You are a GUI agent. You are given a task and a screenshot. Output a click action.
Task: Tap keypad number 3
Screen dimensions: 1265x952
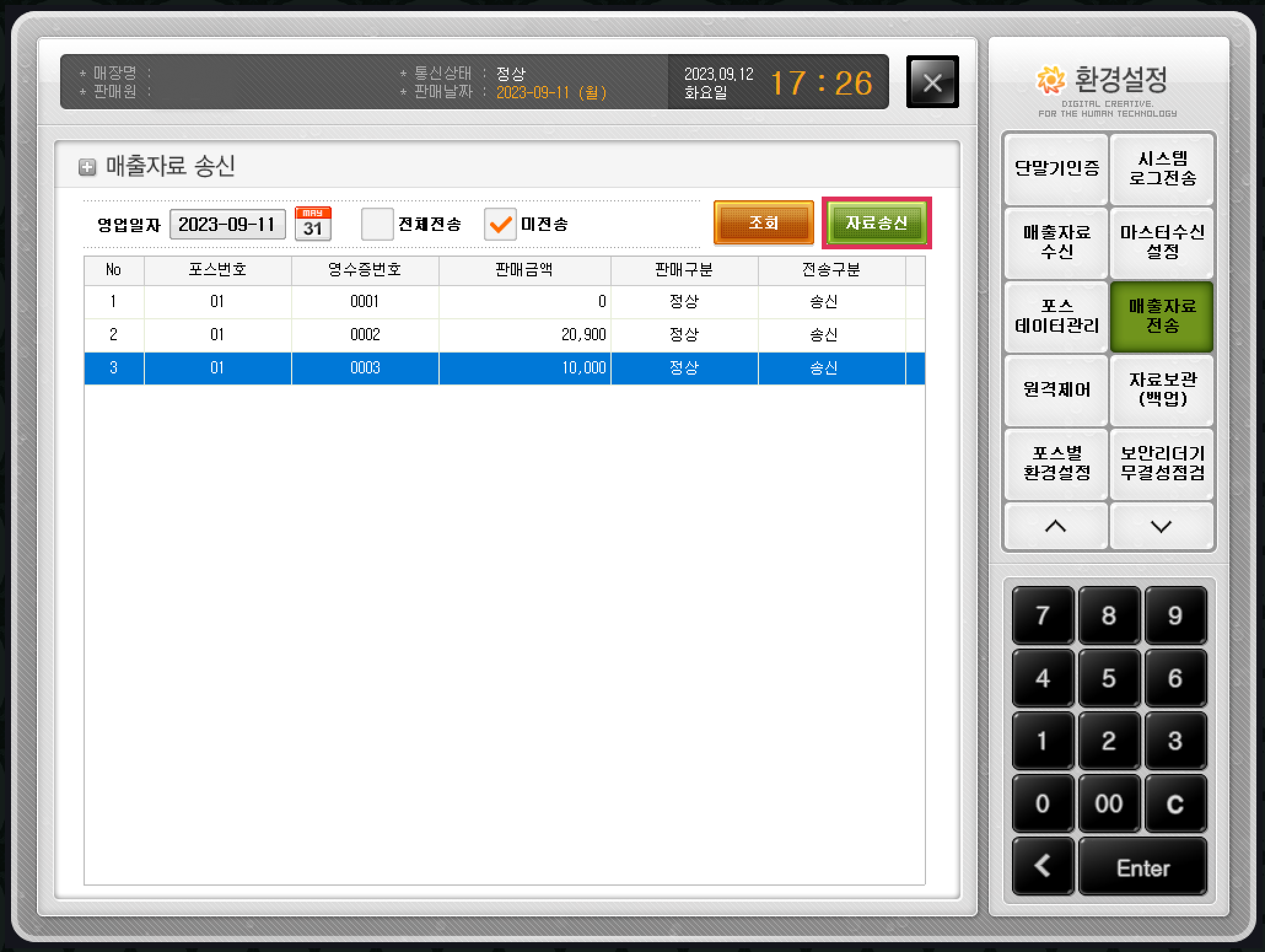pos(1175,740)
